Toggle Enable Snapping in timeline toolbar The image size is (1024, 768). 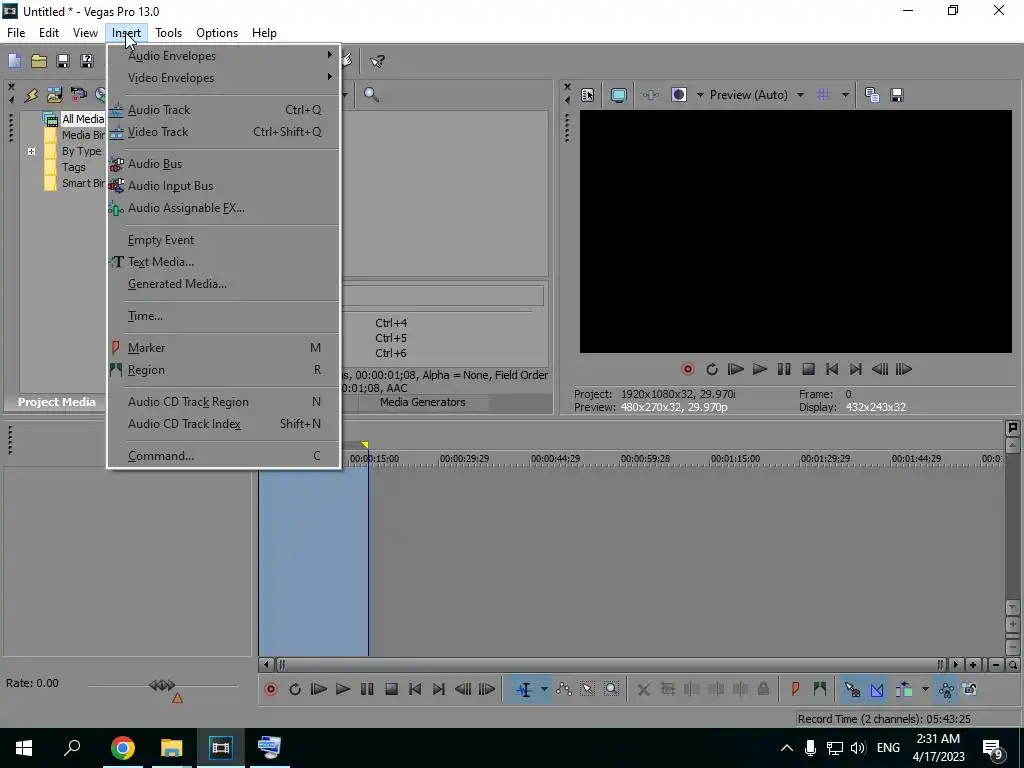click(x=852, y=689)
